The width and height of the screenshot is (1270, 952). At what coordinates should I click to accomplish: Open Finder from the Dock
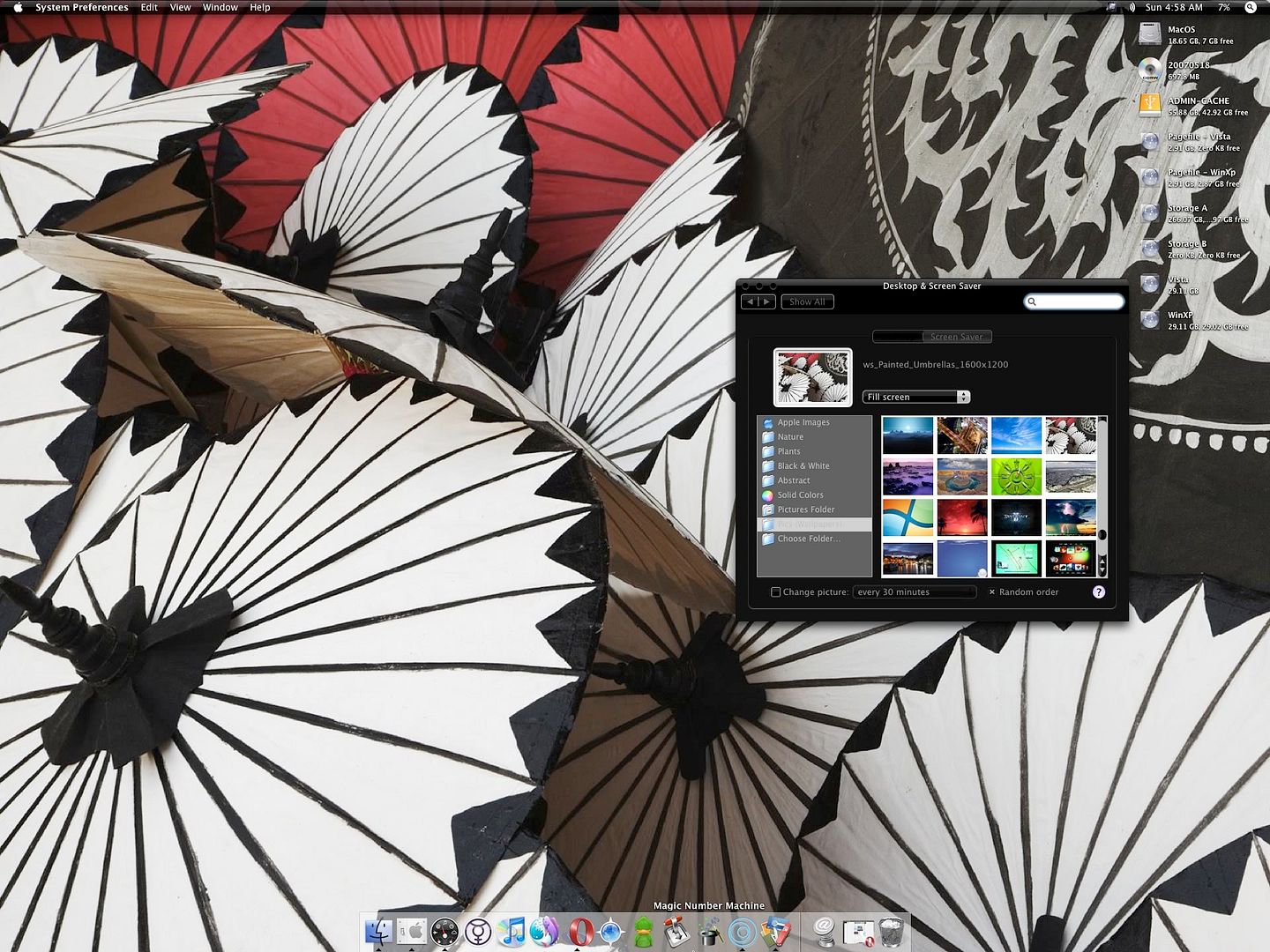379,932
